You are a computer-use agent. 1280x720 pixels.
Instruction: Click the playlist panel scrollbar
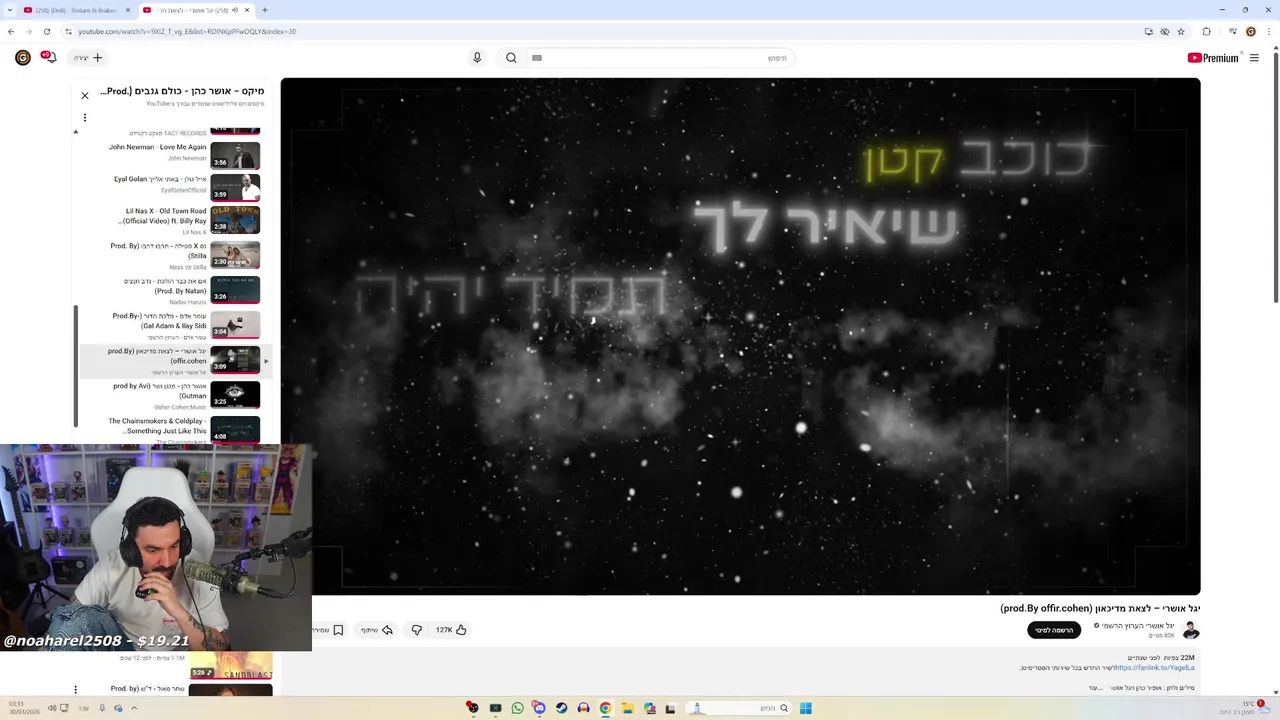click(x=75, y=365)
